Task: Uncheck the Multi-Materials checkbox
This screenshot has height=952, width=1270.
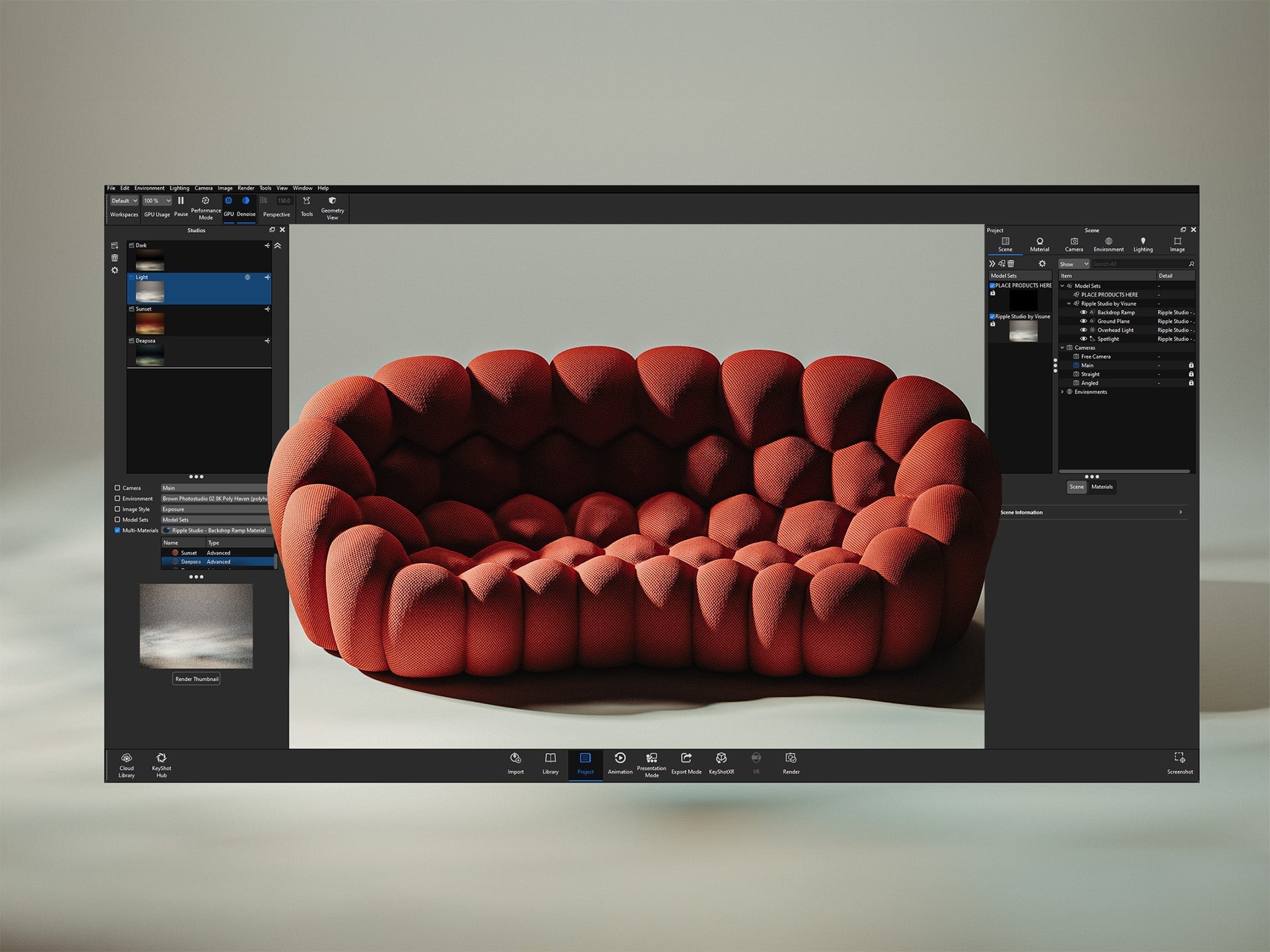Action: [118, 530]
